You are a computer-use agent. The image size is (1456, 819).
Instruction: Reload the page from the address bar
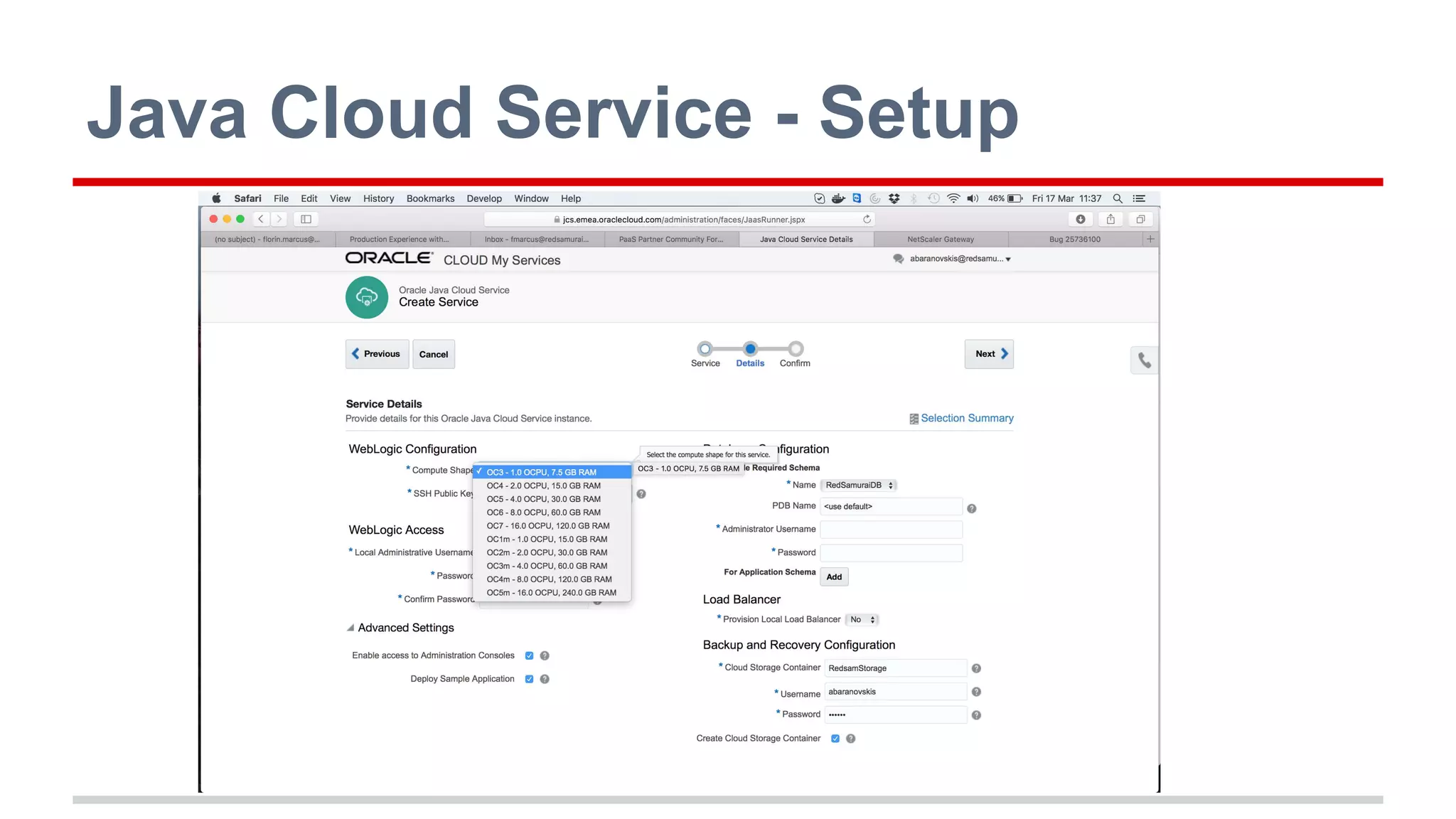pos(867,219)
